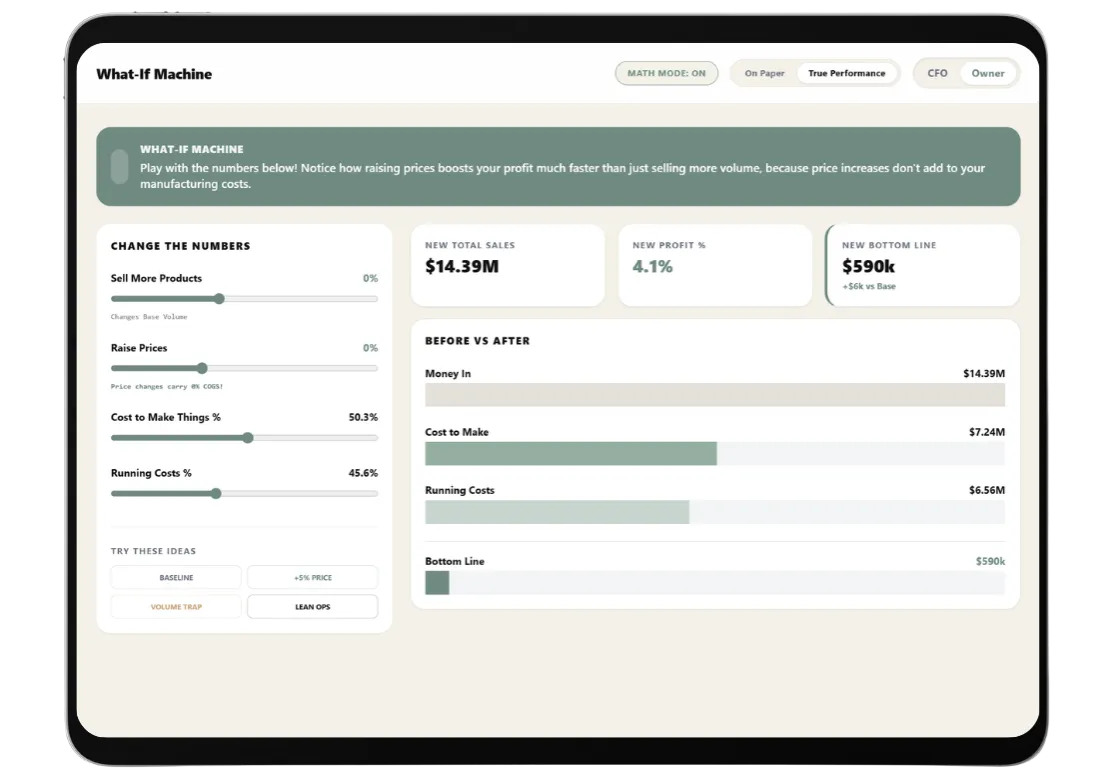Click the TRY THESE IDEAS label
This screenshot has height=775, width=1112.
pos(153,551)
